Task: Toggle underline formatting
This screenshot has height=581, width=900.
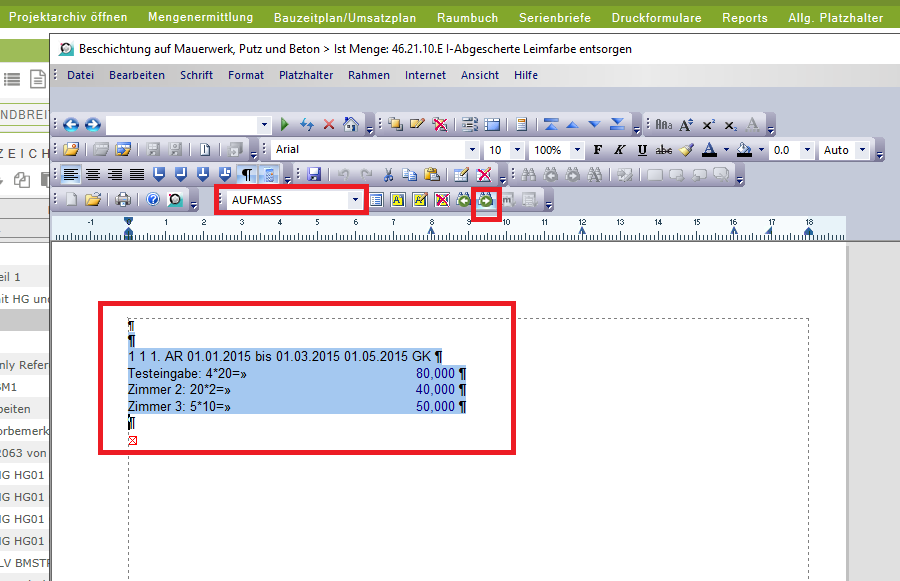Action: [641, 150]
